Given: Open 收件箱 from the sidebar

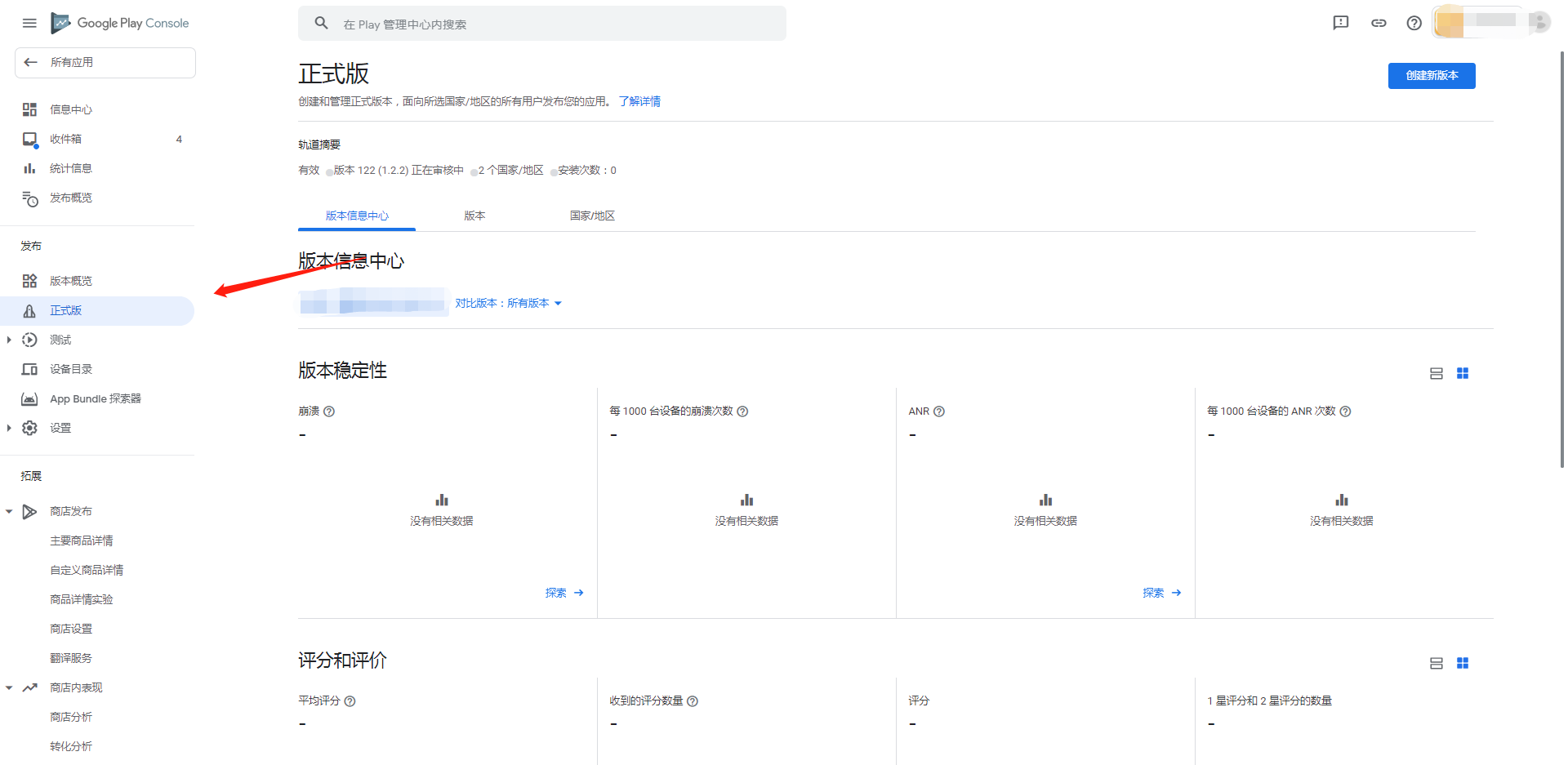Looking at the screenshot, I should (66, 138).
